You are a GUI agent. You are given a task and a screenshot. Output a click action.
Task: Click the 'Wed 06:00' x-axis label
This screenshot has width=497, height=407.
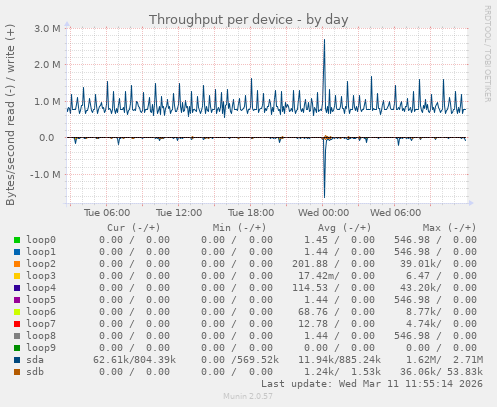click(x=395, y=213)
